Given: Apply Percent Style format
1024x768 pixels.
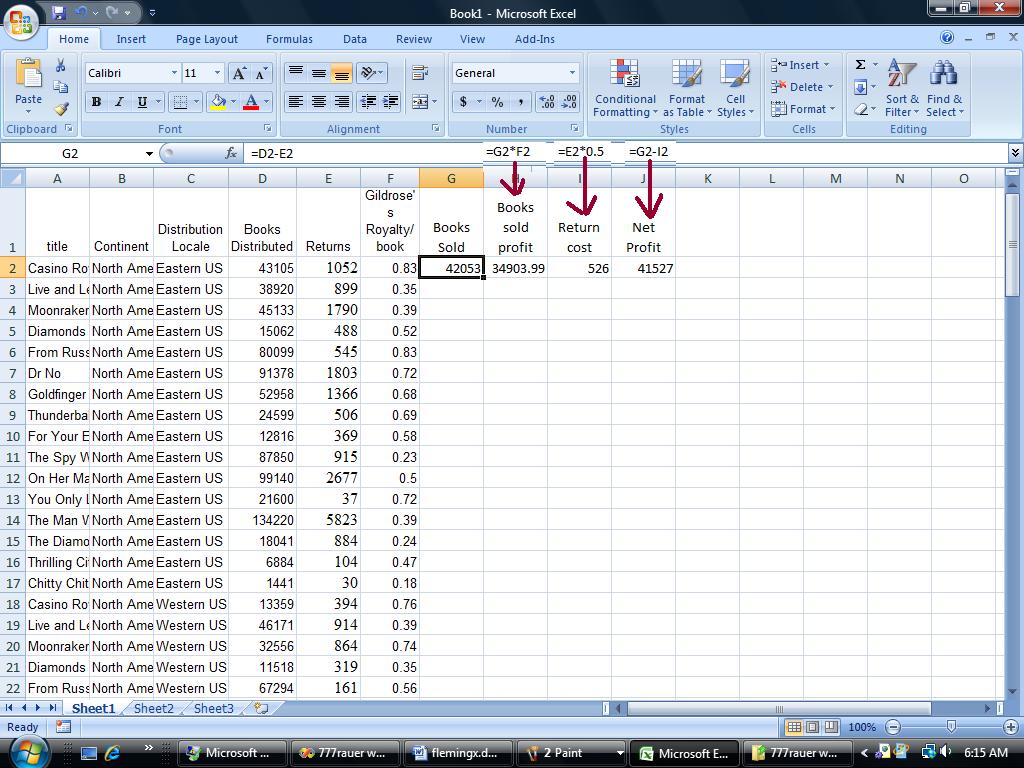Looking at the screenshot, I should tap(498, 102).
